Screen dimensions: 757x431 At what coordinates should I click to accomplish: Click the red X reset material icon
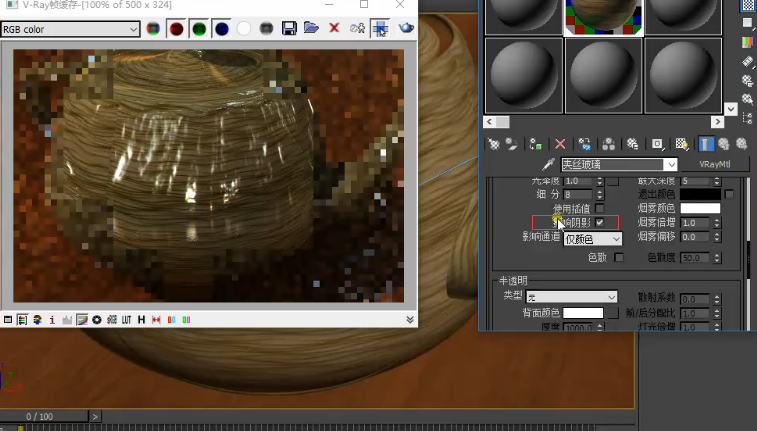(x=560, y=144)
